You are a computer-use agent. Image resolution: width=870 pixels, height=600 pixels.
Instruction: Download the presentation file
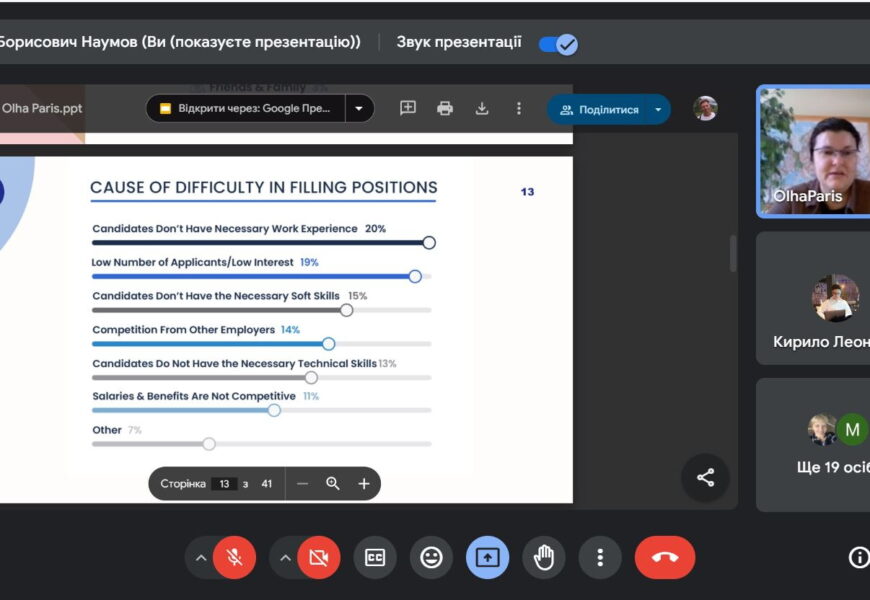click(x=481, y=108)
